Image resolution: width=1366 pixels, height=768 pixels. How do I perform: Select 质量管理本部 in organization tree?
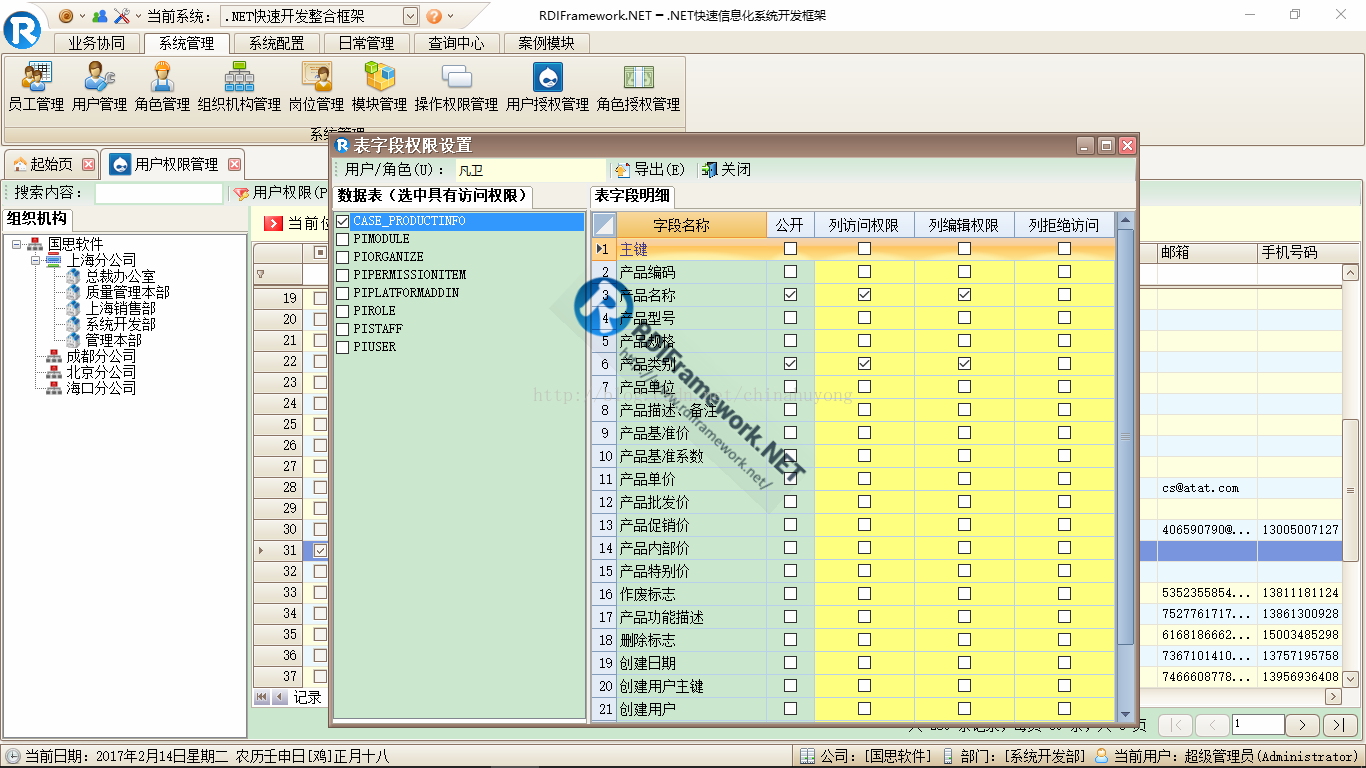(x=127, y=292)
